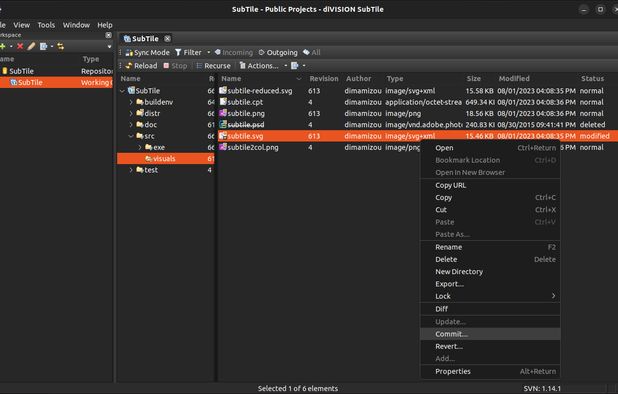618x394 pixels.
Task: Choose Open from context menu
Action: [490, 148]
